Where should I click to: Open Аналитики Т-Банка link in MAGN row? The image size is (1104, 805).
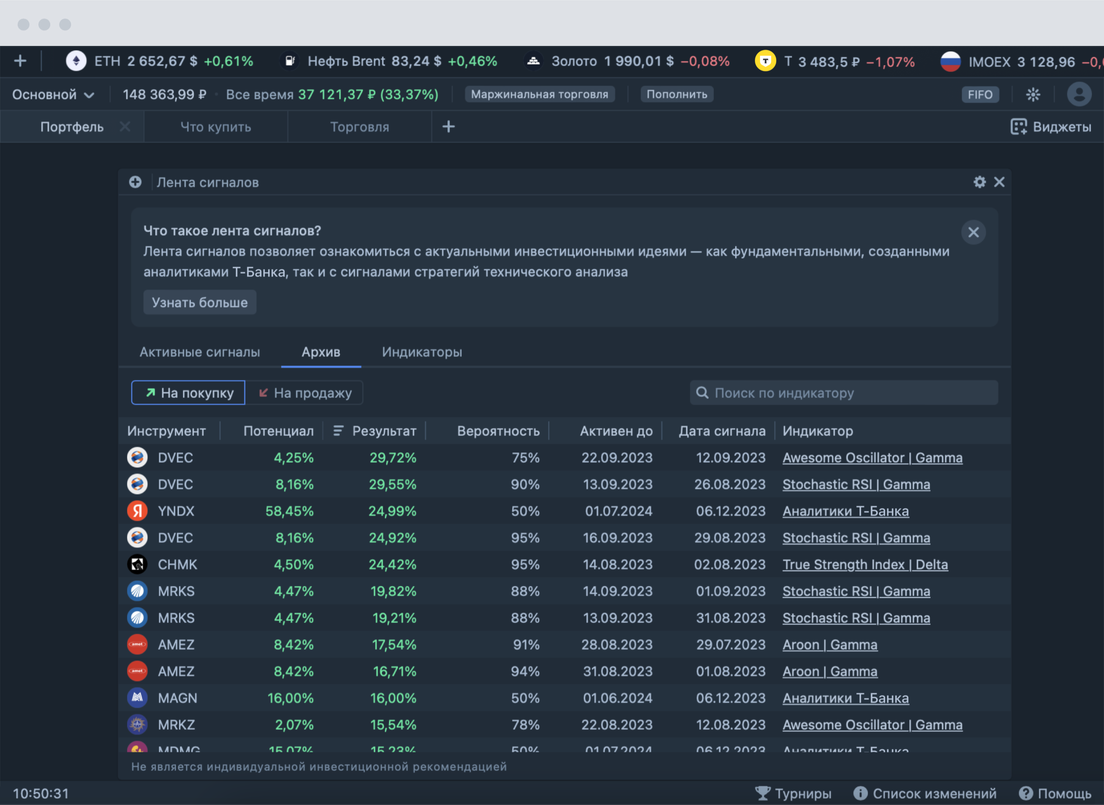pyautogui.click(x=846, y=698)
